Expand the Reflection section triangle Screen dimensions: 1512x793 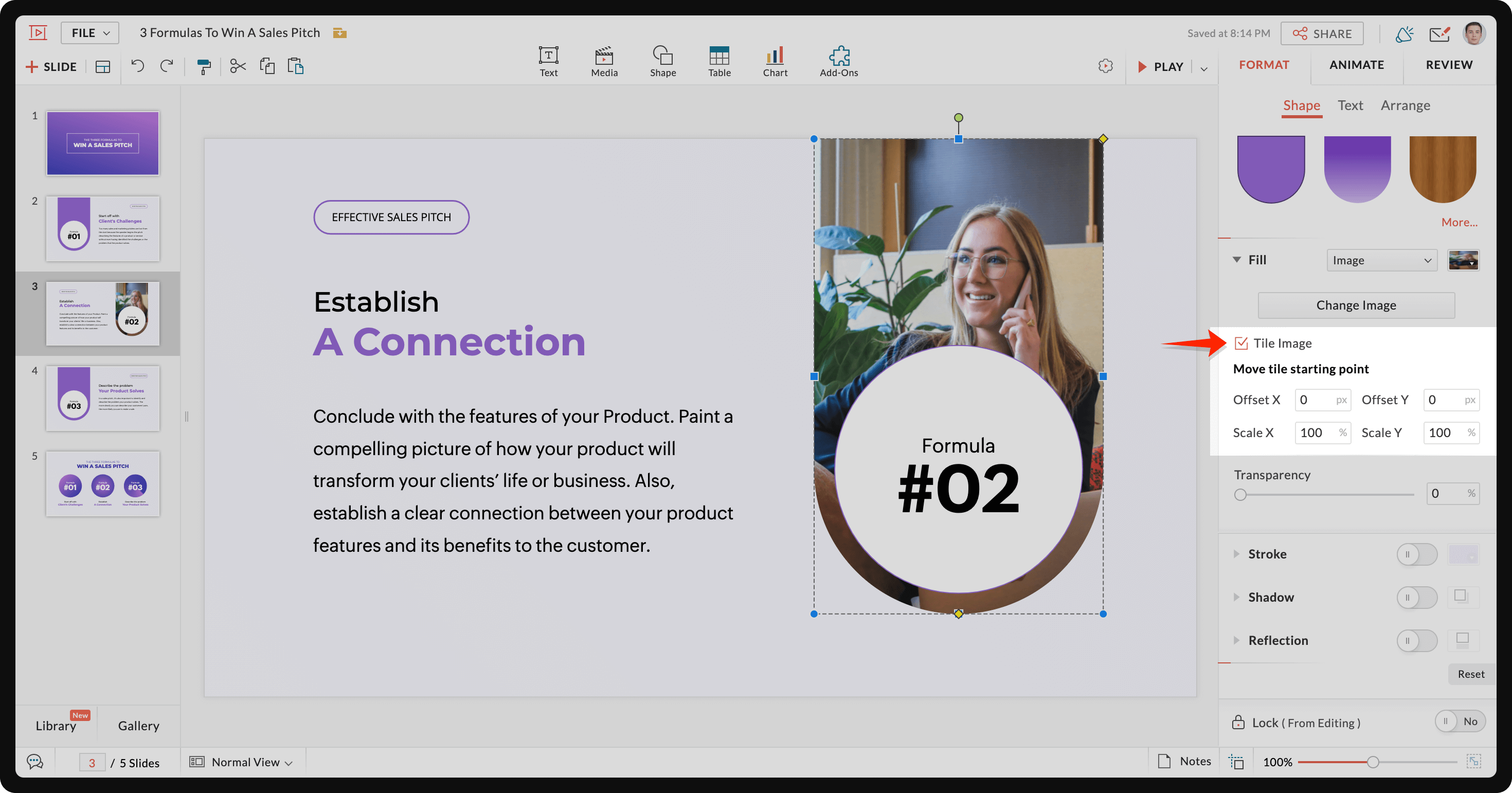pyautogui.click(x=1236, y=640)
